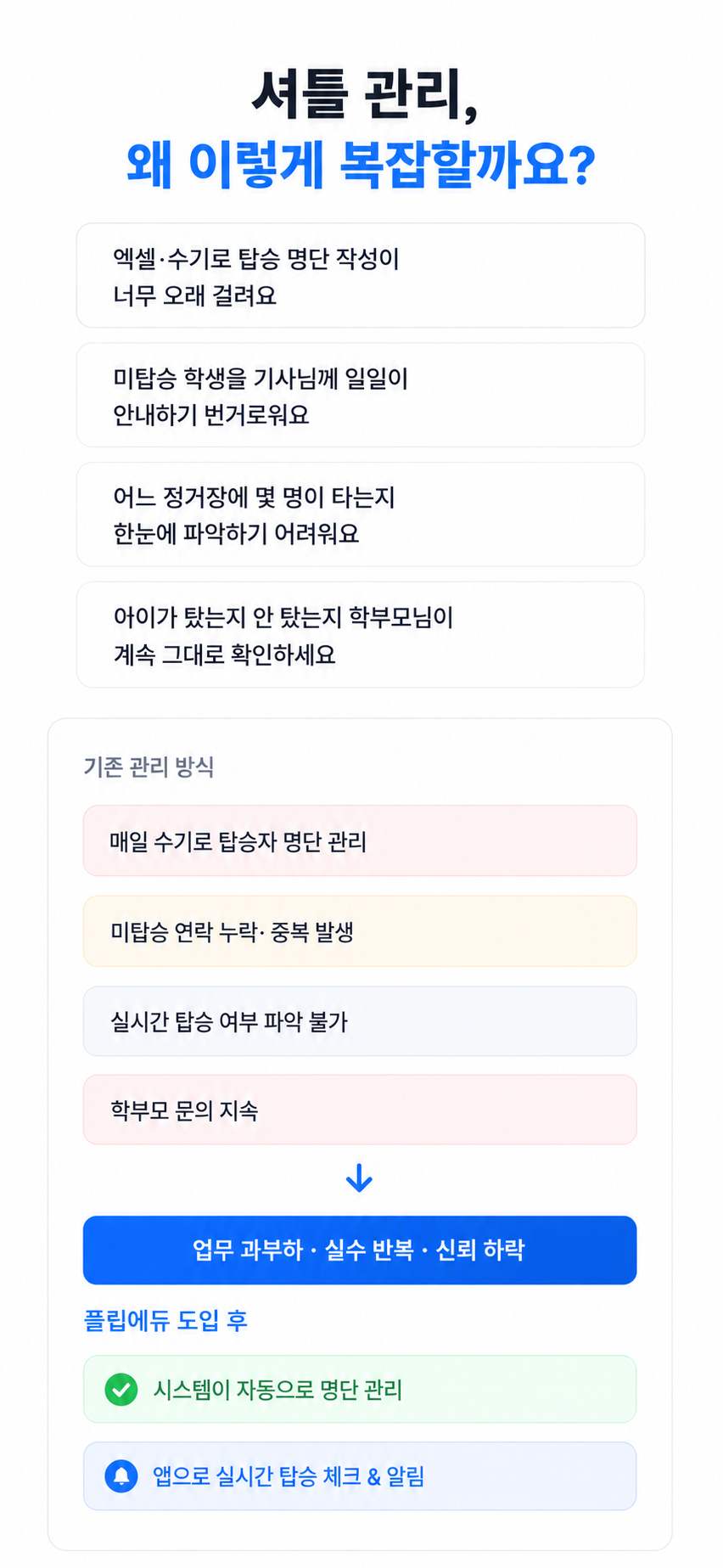Select the 어느 정거장에 몇 명이 card
Screen dimensions: 723x1568
pos(361,514)
